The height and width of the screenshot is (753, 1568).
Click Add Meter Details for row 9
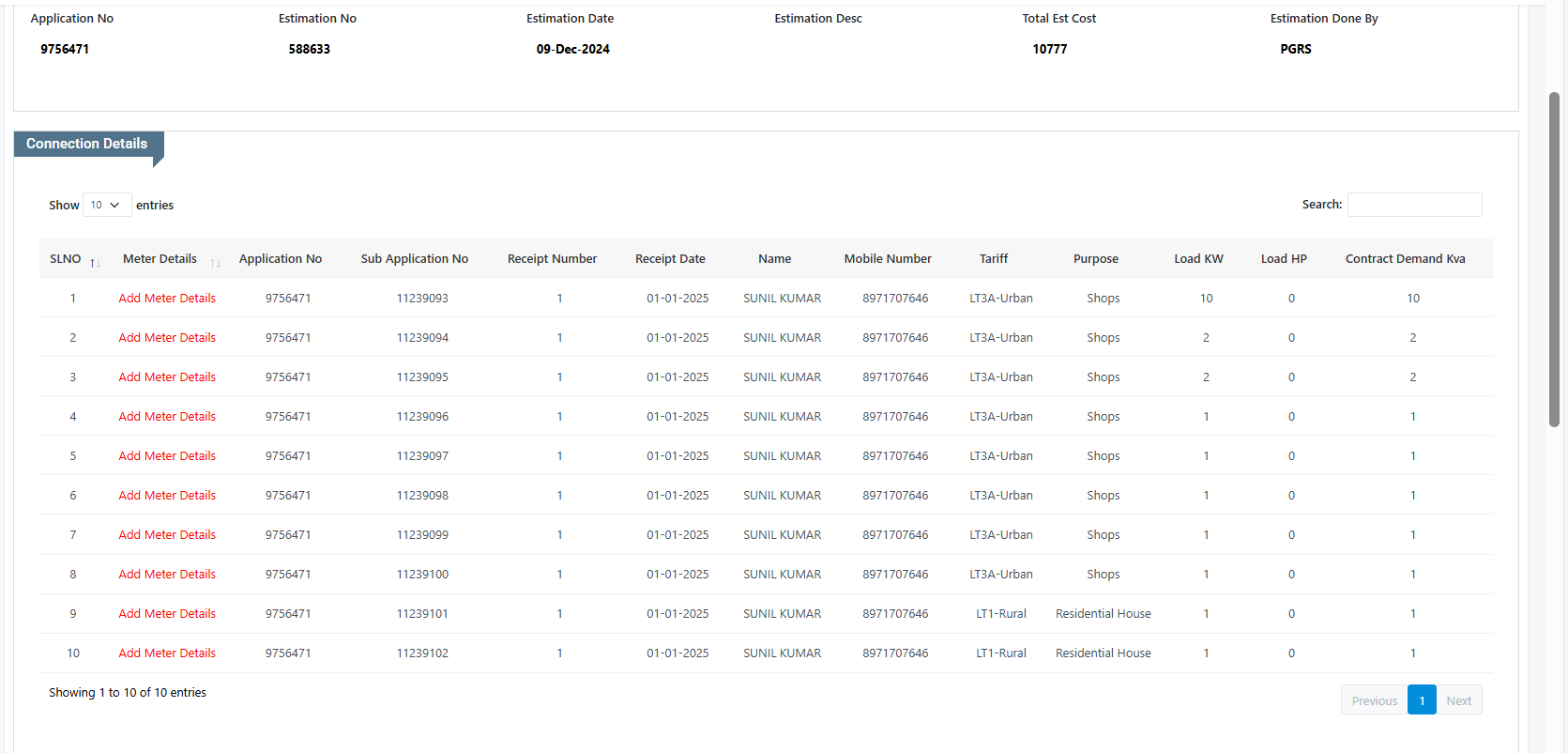tap(167, 614)
